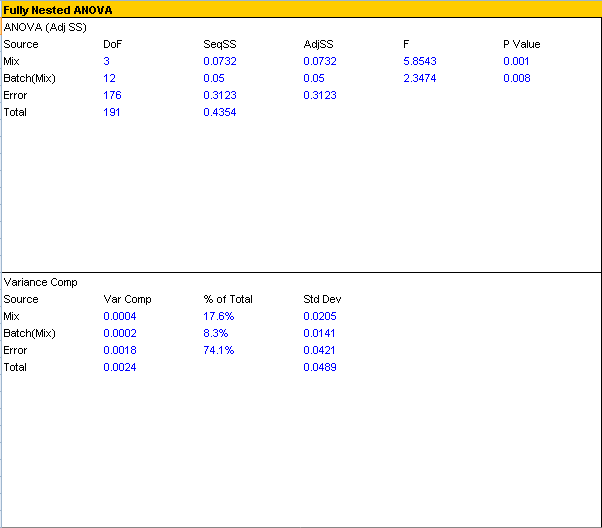Select Batch(Mix) Std Dev 0.0141
The width and height of the screenshot is (602, 528).
point(319,333)
